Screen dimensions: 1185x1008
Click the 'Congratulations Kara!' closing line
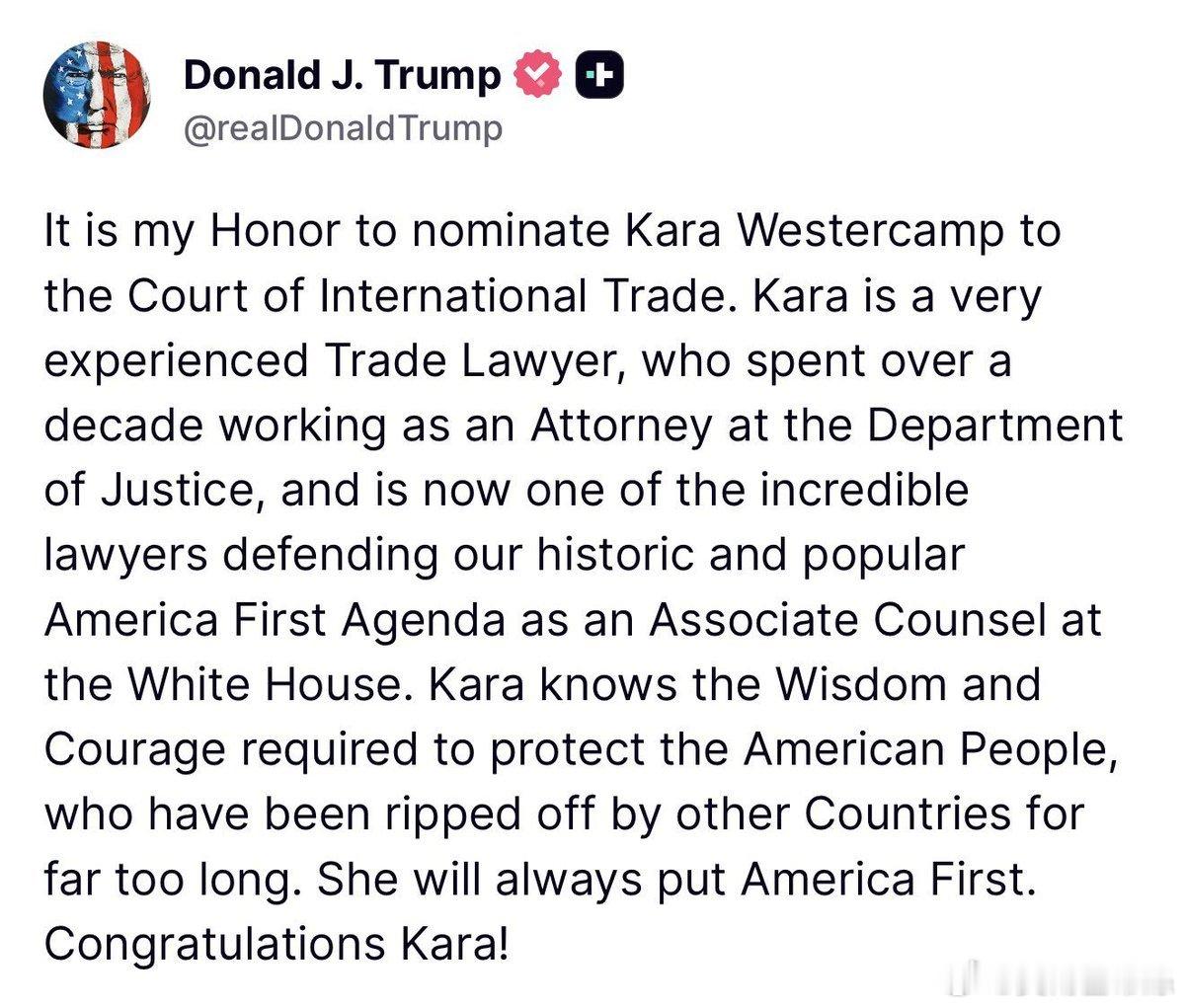point(276,942)
